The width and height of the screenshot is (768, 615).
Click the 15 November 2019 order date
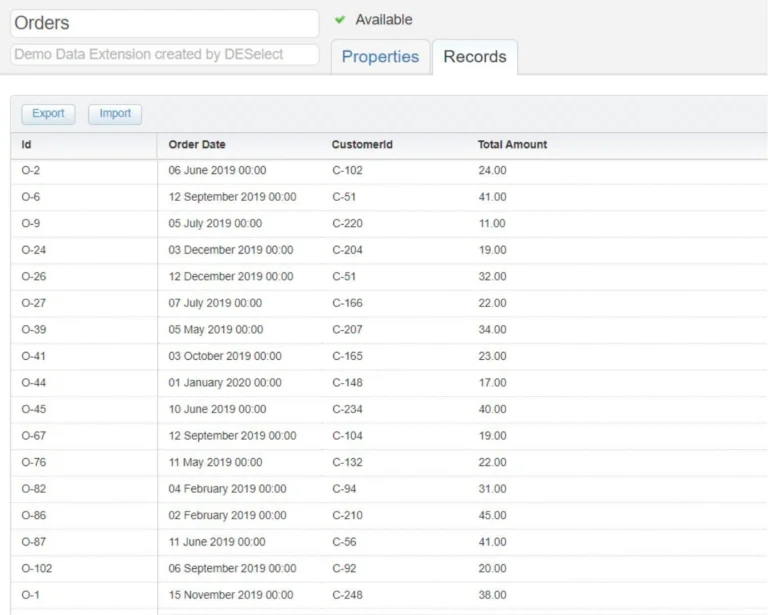231,595
